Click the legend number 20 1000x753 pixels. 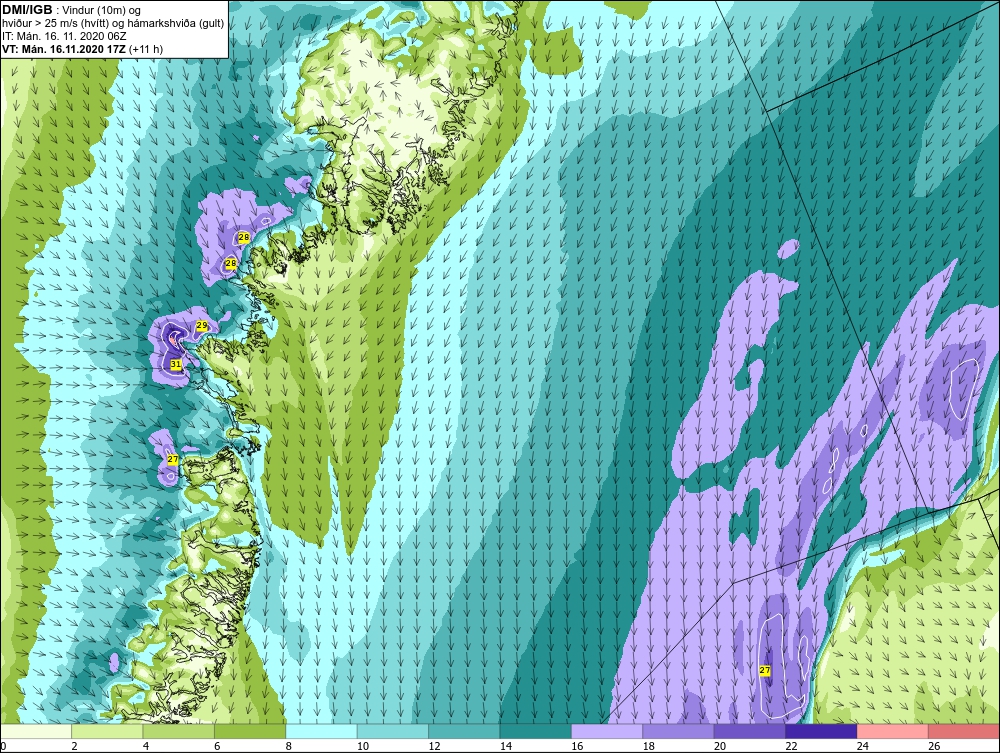(x=720, y=746)
